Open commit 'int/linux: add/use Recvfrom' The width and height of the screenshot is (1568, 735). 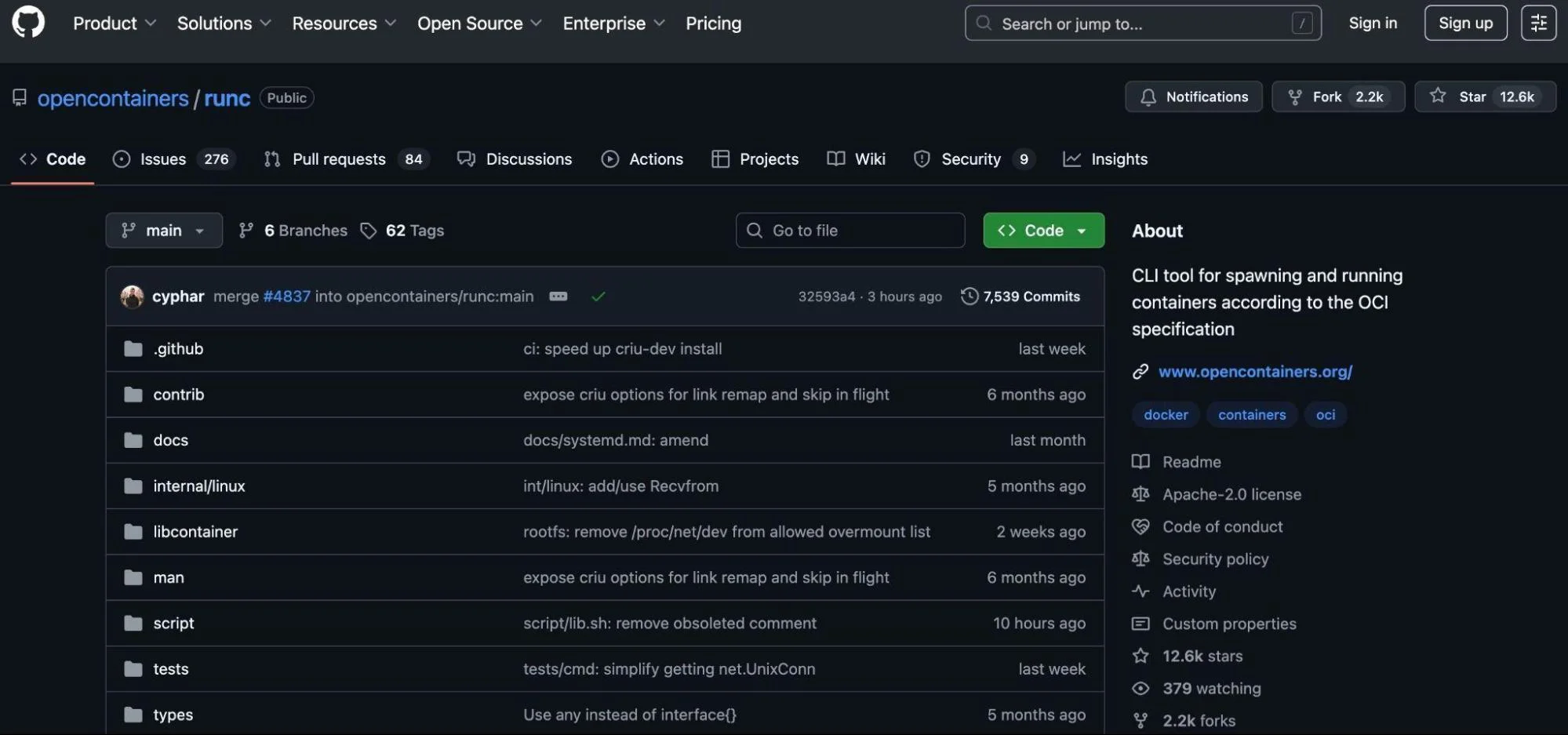coord(621,486)
